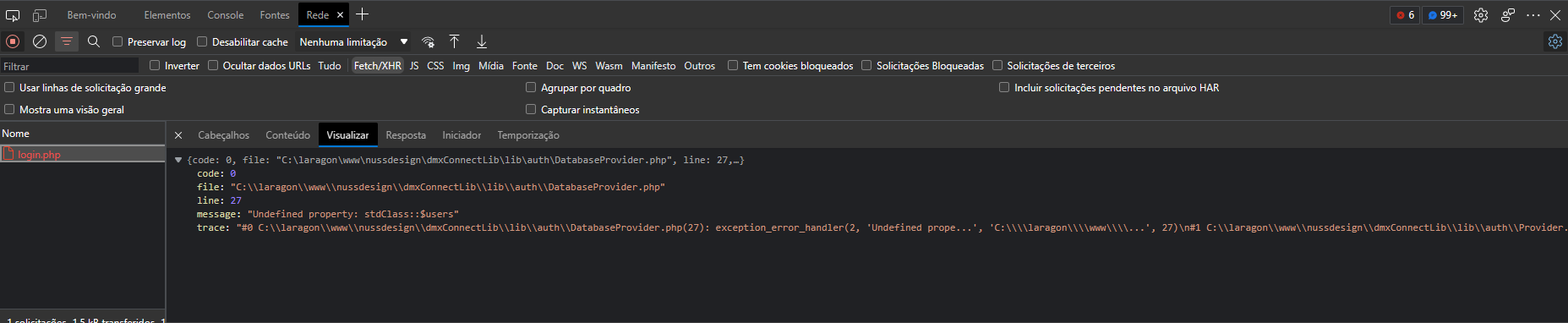
Task: Toggle the network filter bar icon
Action: point(66,41)
